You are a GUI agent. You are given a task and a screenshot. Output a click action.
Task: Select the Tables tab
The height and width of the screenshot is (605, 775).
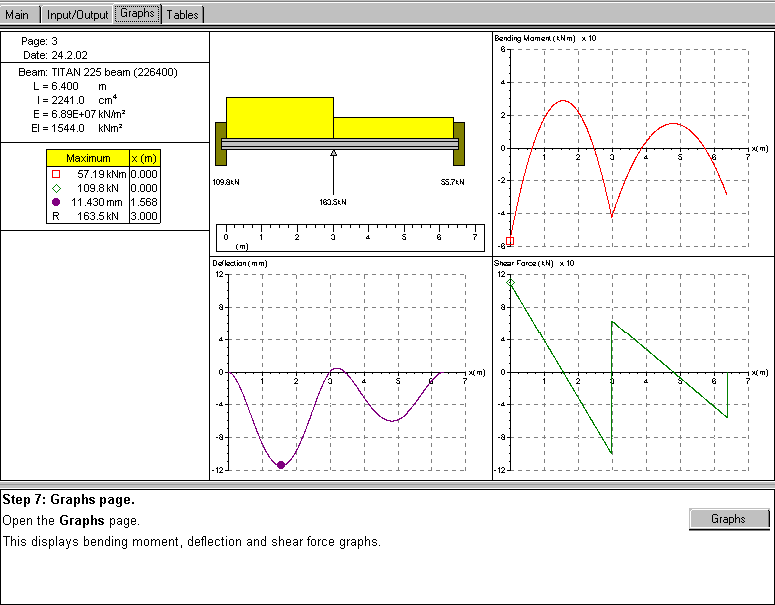(x=182, y=14)
